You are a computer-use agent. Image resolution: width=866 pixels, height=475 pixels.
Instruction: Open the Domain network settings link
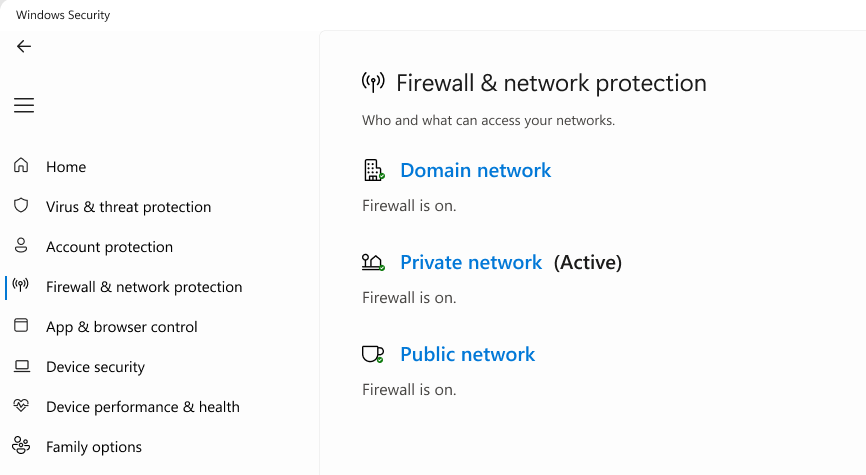point(475,170)
